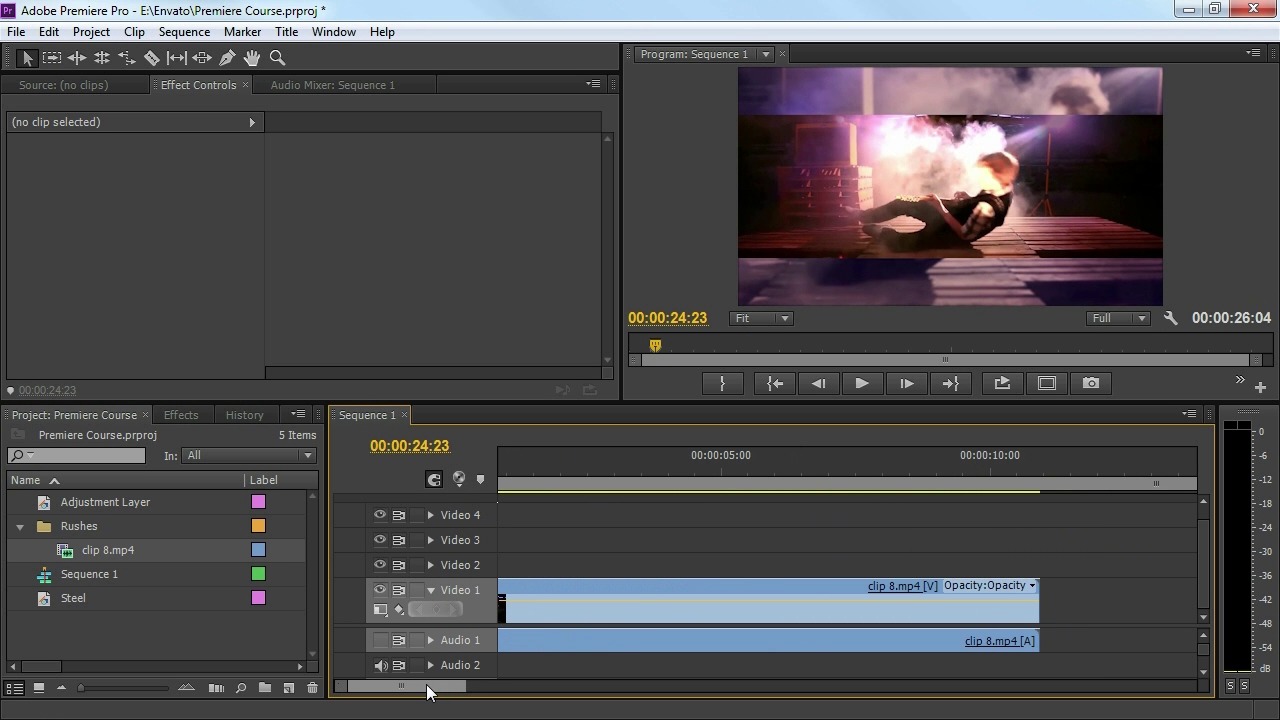Select clip 8.mp4 in Project panel
The image size is (1280, 720).
coord(108,550)
